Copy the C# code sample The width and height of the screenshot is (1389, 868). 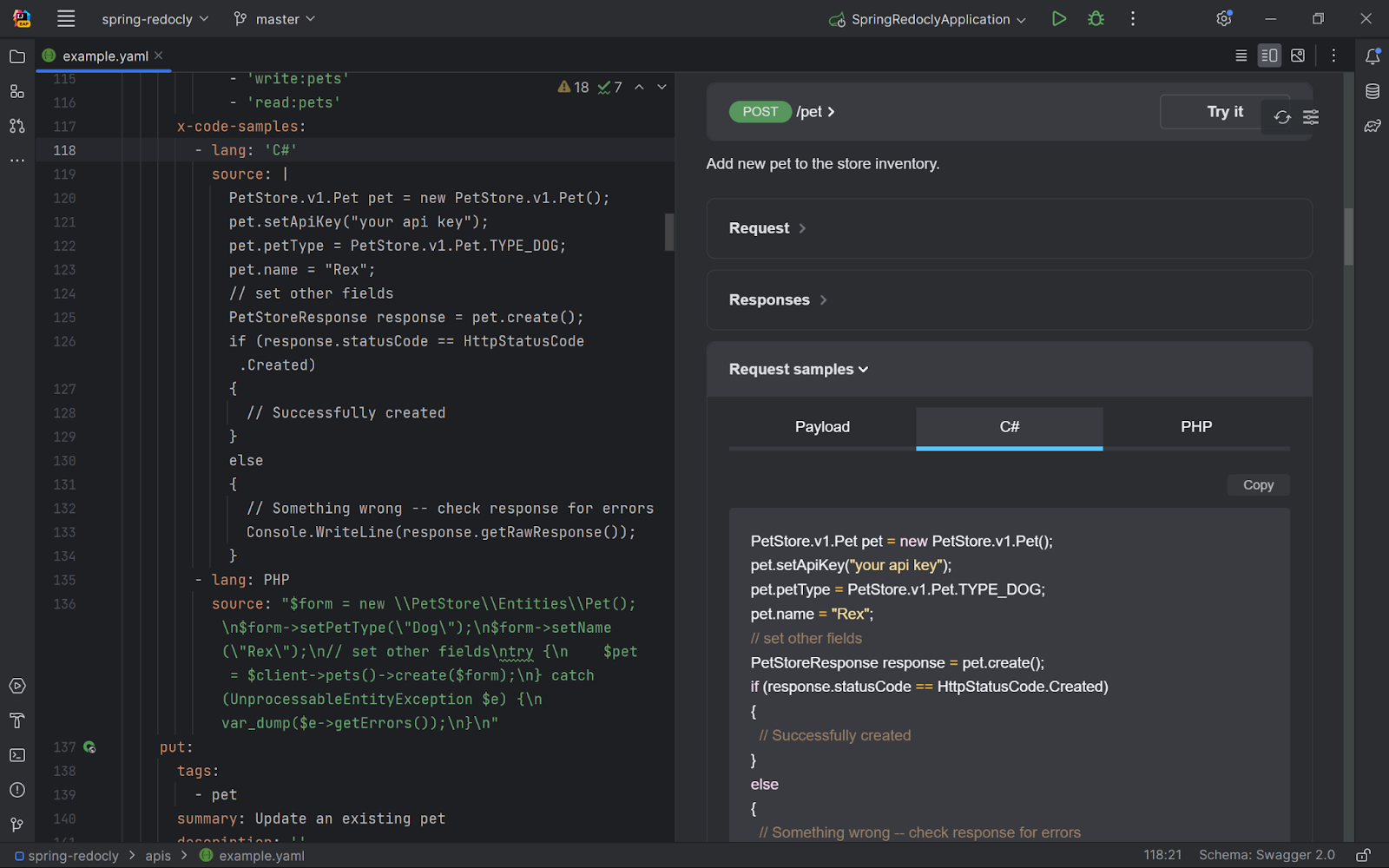pos(1258,485)
